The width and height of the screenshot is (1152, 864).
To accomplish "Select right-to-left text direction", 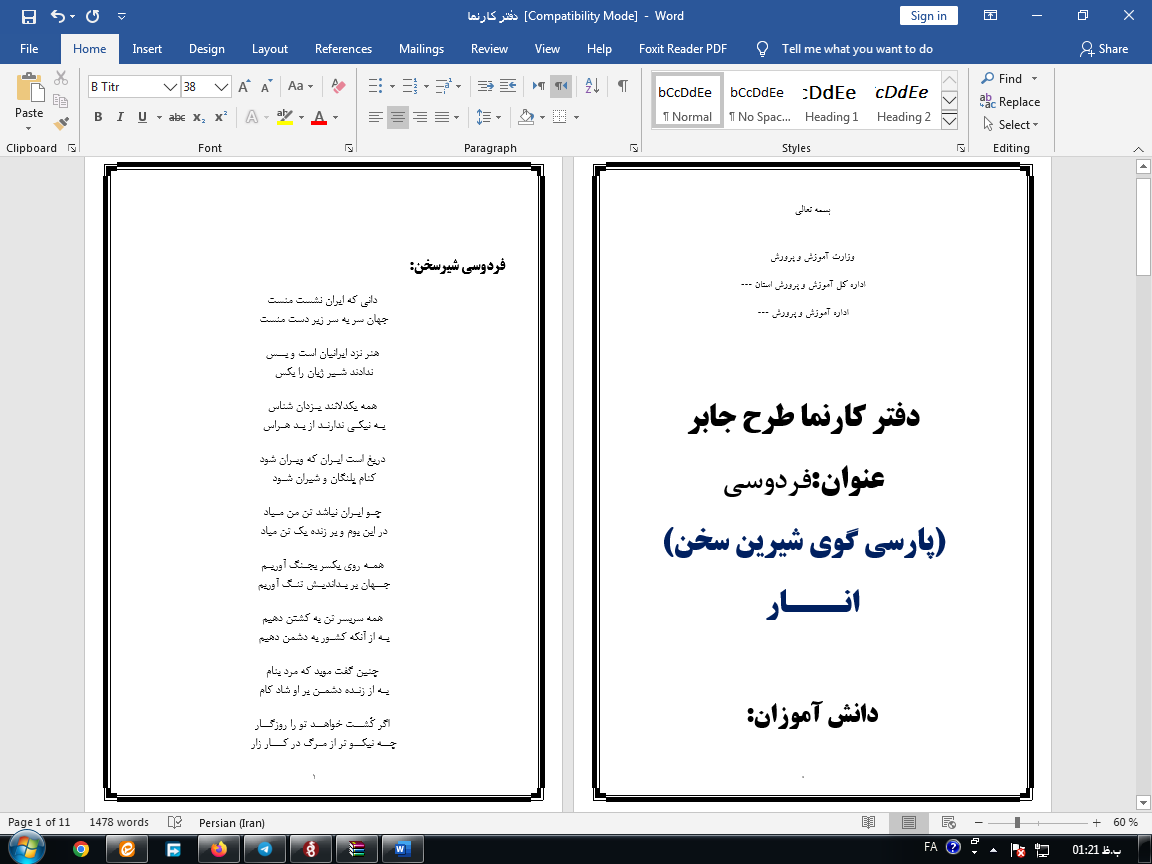I will click(561, 86).
